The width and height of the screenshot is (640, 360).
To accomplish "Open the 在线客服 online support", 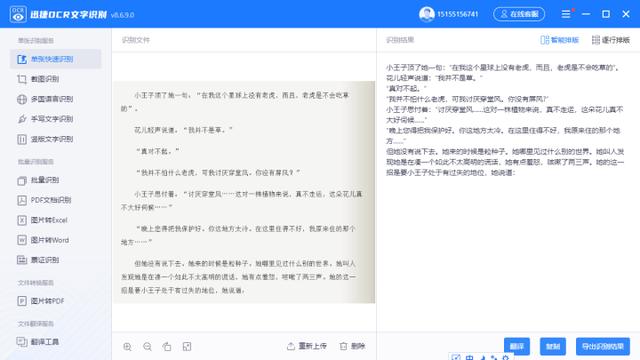I will [x=519, y=14].
